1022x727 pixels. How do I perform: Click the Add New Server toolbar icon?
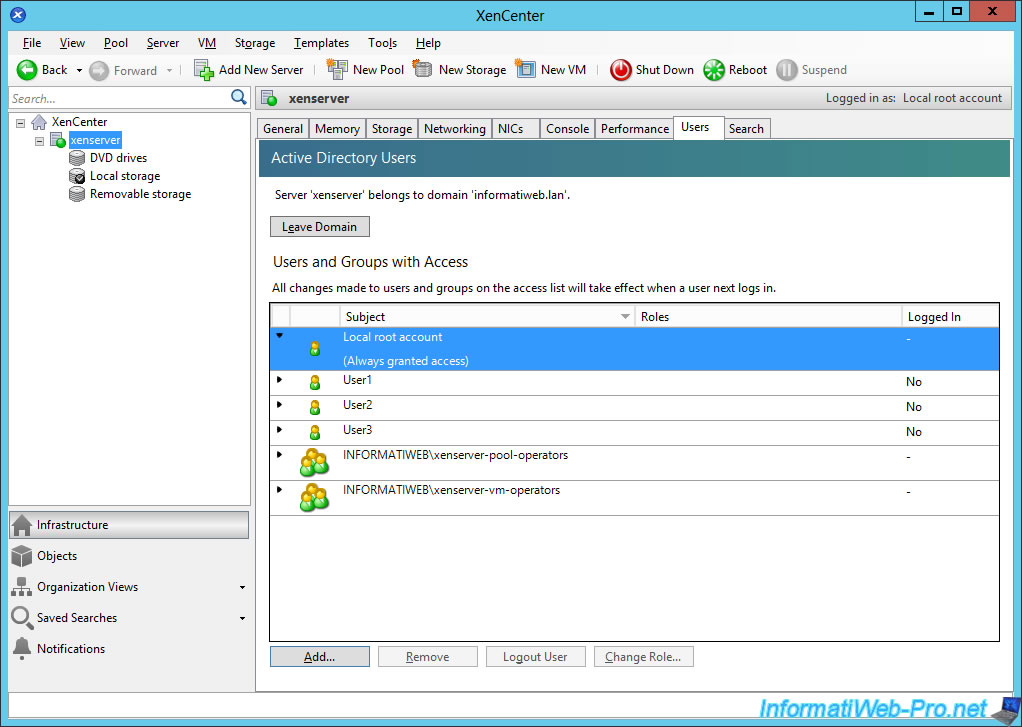(x=204, y=70)
